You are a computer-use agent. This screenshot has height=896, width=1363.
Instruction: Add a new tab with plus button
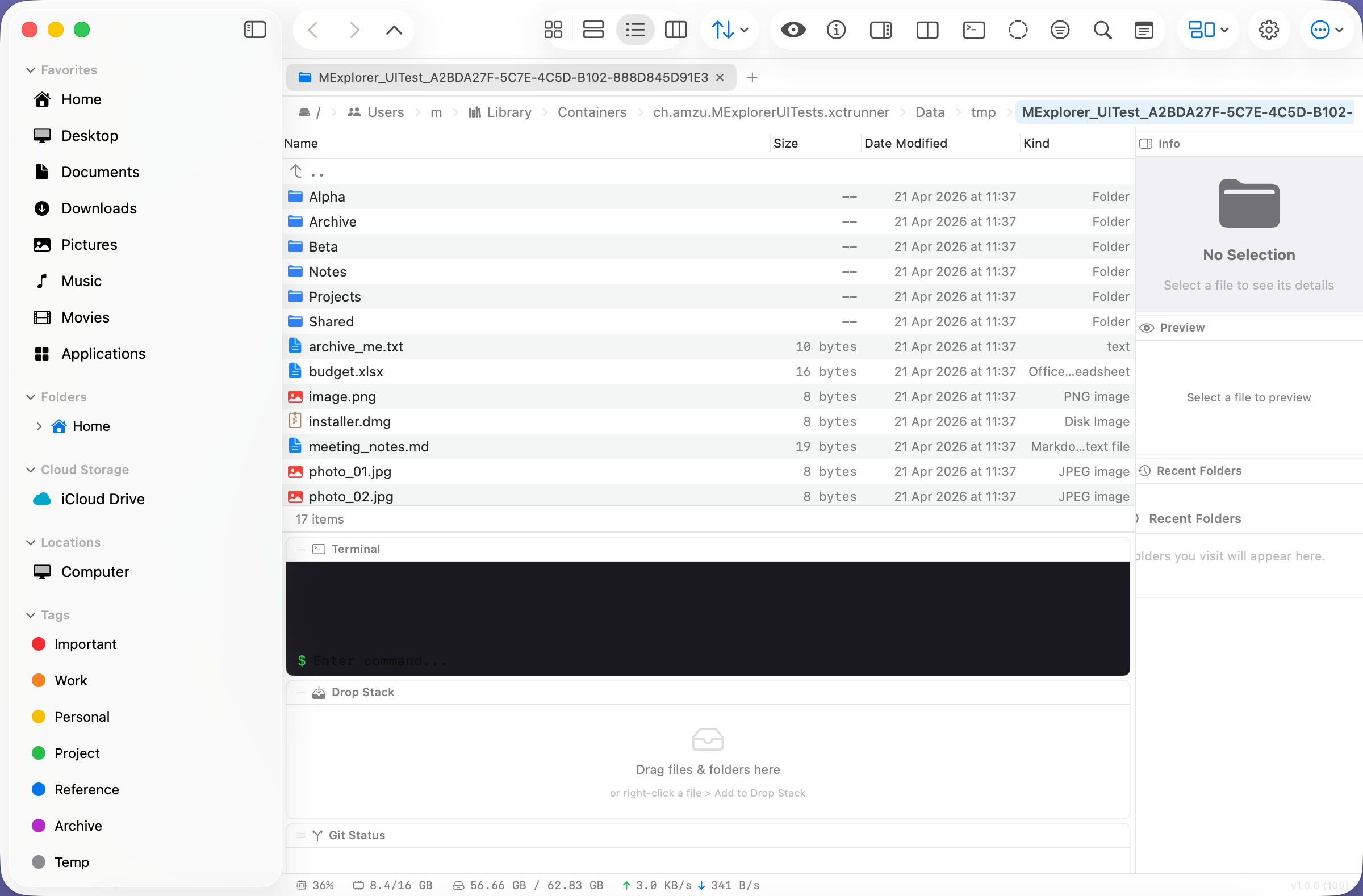tap(752, 77)
